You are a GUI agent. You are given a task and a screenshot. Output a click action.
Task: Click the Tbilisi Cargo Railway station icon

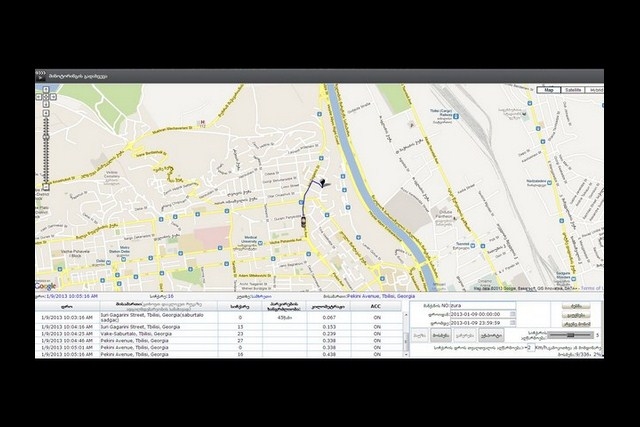click(x=456, y=116)
